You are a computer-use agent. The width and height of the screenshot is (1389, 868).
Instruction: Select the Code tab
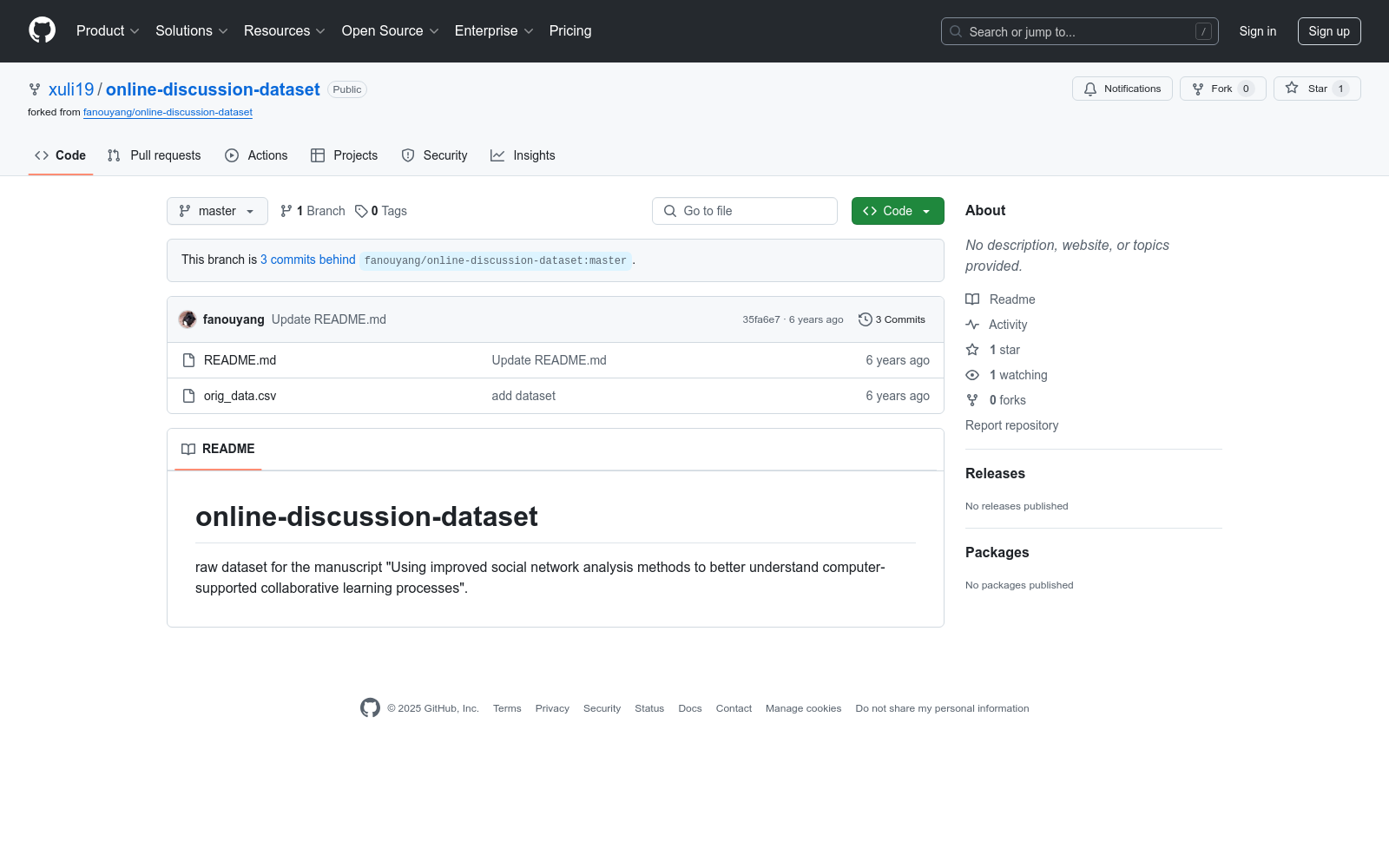[x=61, y=155]
